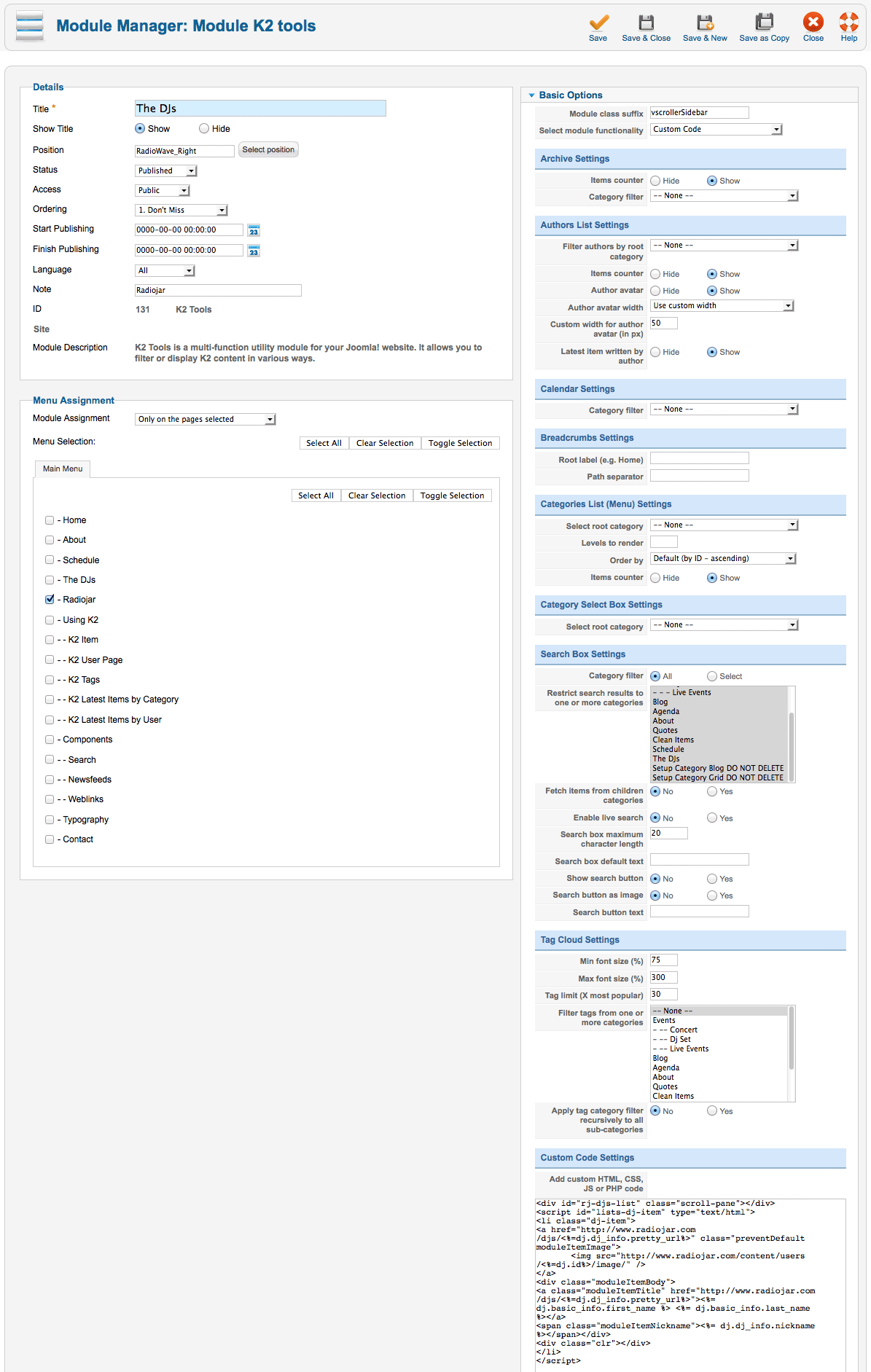Set Author avatar to Hide
Screen dimensions: 871x1372
click(x=655, y=291)
